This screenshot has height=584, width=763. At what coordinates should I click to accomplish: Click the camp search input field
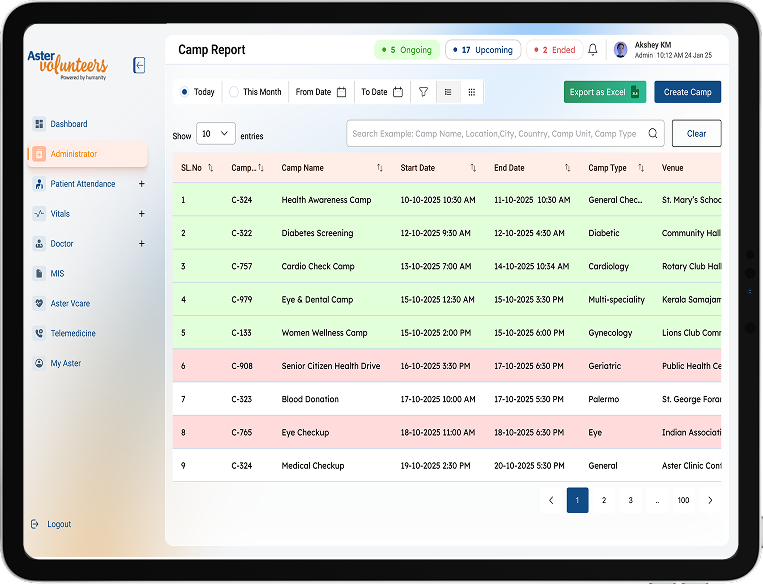pyautogui.click(x=495, y=134)
